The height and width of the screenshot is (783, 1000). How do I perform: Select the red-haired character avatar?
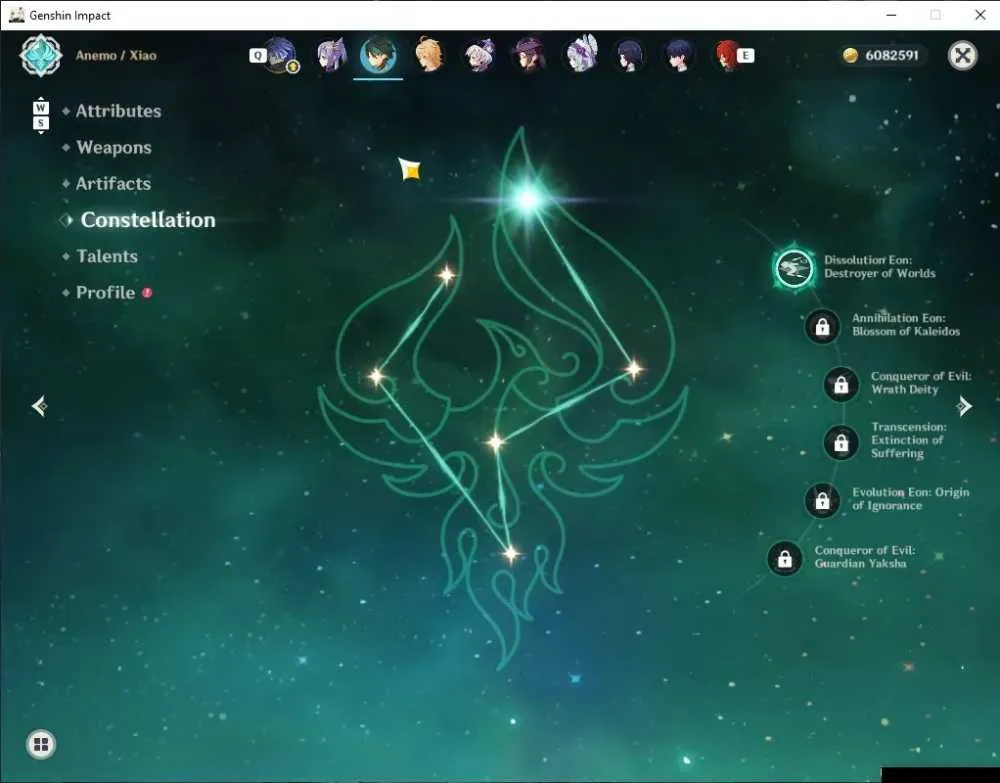[727, 55]
